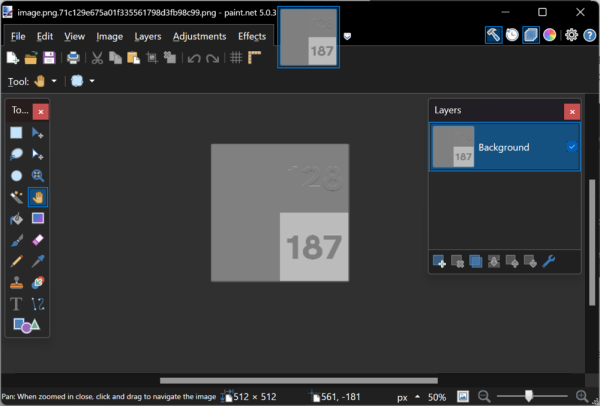Add new layer in Layers panel

tap(439, 261)
